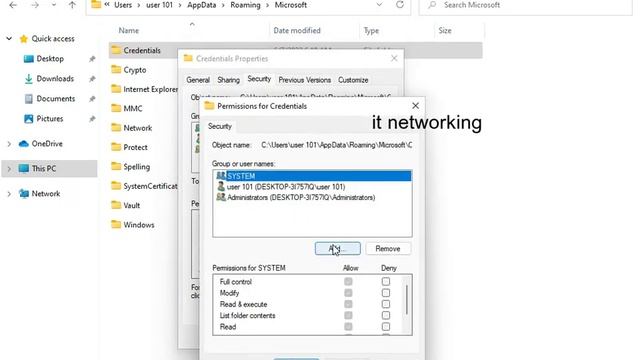Switch to General tab in Credentials Properties
This screenshot has width=640, height=360.
198,80
